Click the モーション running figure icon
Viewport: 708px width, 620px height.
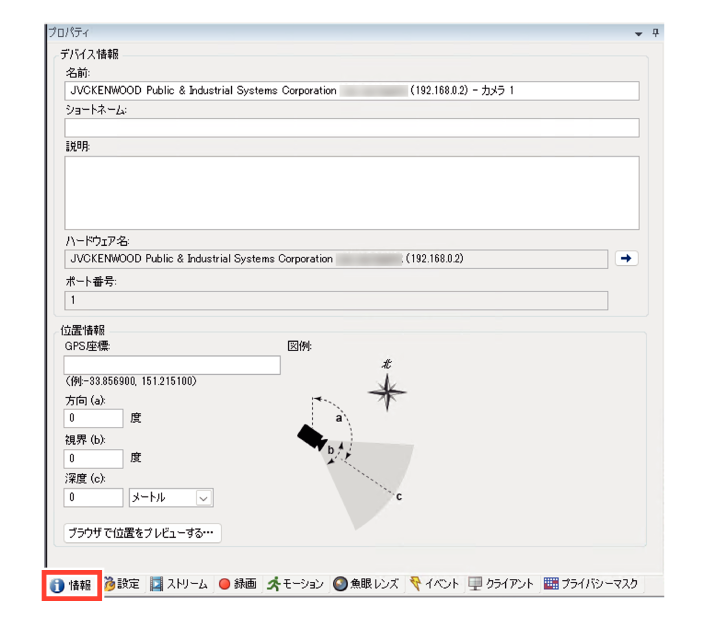tap(273, 584)
